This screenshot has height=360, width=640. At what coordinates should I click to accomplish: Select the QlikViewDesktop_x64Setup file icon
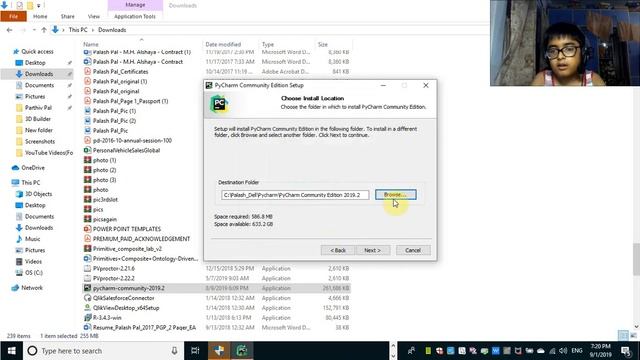tap(87, 307)
